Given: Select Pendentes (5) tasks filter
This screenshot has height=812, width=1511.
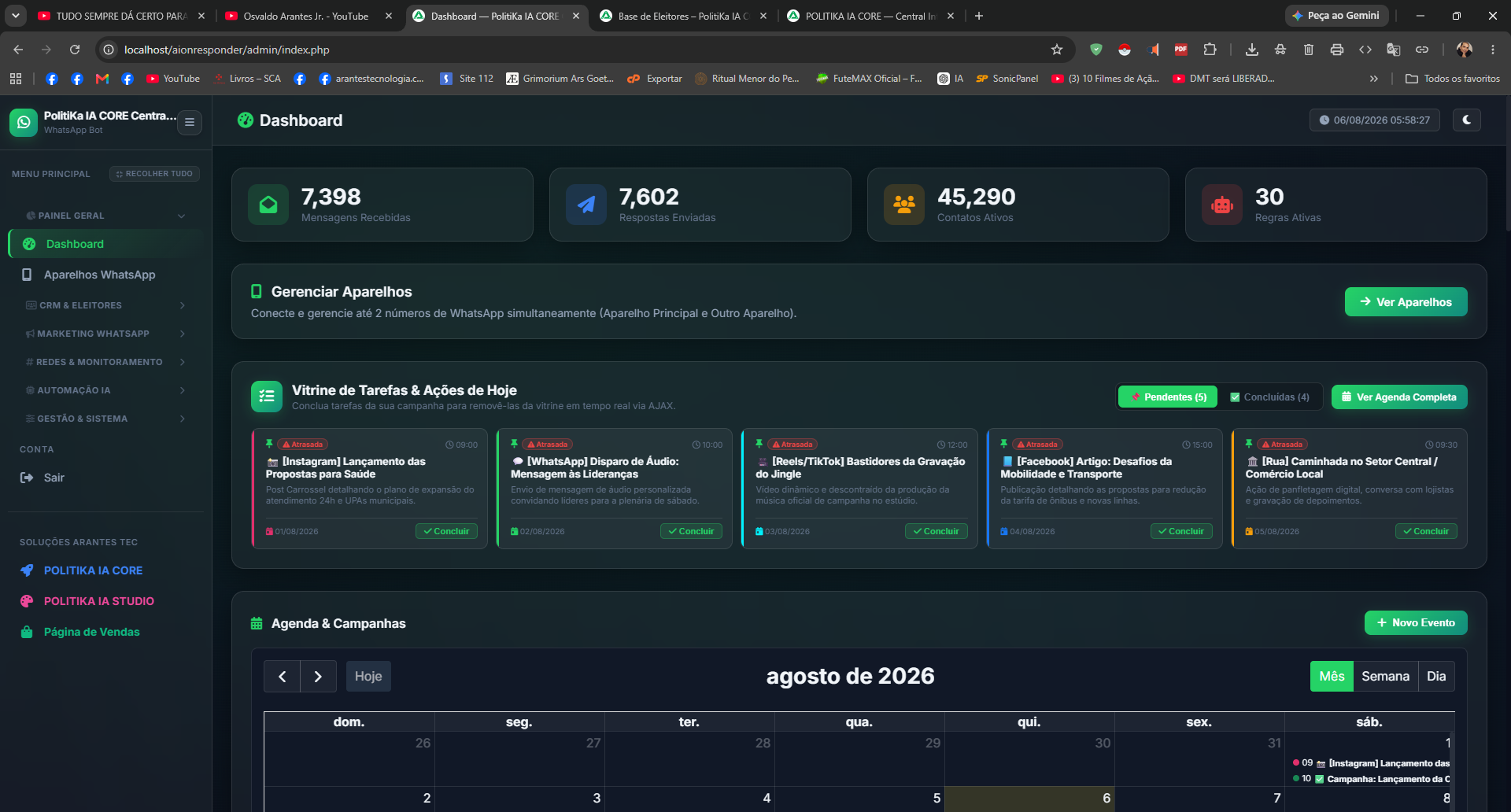Looking at the screenshot, I should [1168, 397].
